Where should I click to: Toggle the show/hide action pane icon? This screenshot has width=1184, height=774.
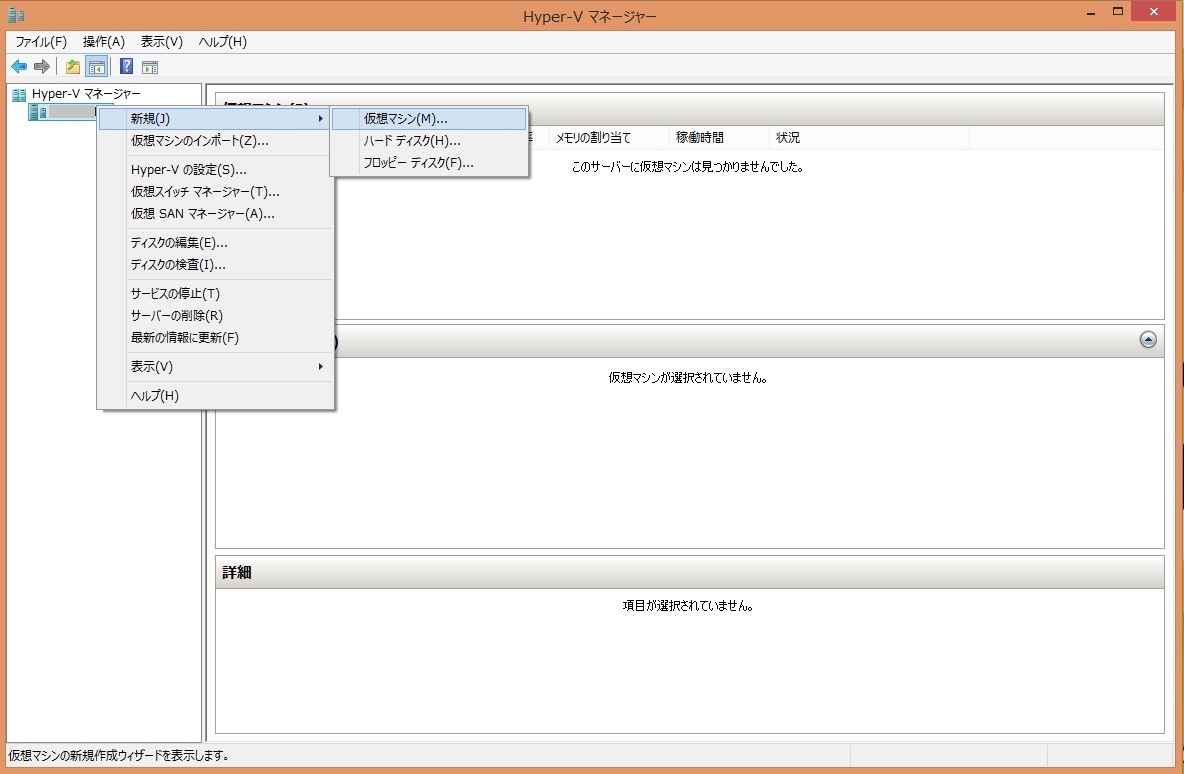[x=150, y=67]
